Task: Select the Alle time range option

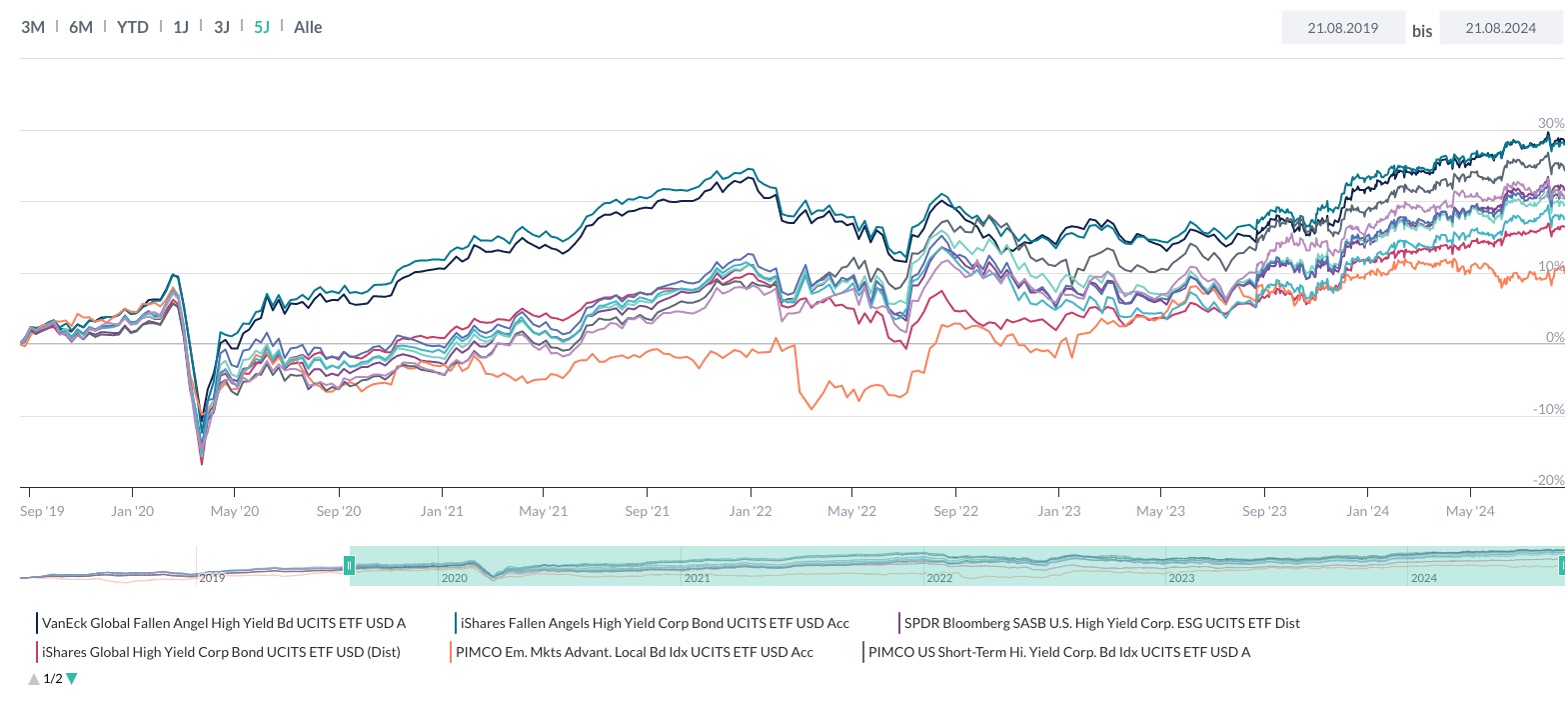Action: click(308, 27)
